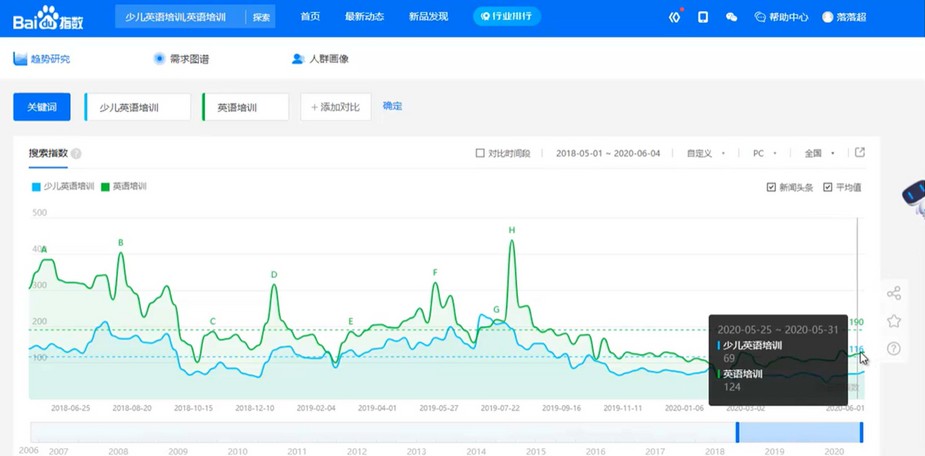
Task: Toggle the 英语培训 legend series
Action: point(124,186)
